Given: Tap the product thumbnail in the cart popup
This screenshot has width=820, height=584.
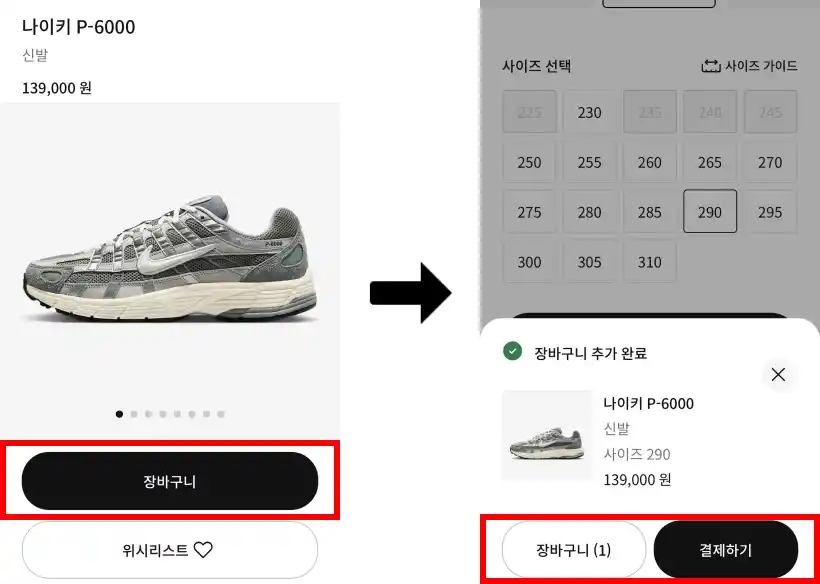Looking at the screenshot, I should 547,436.
